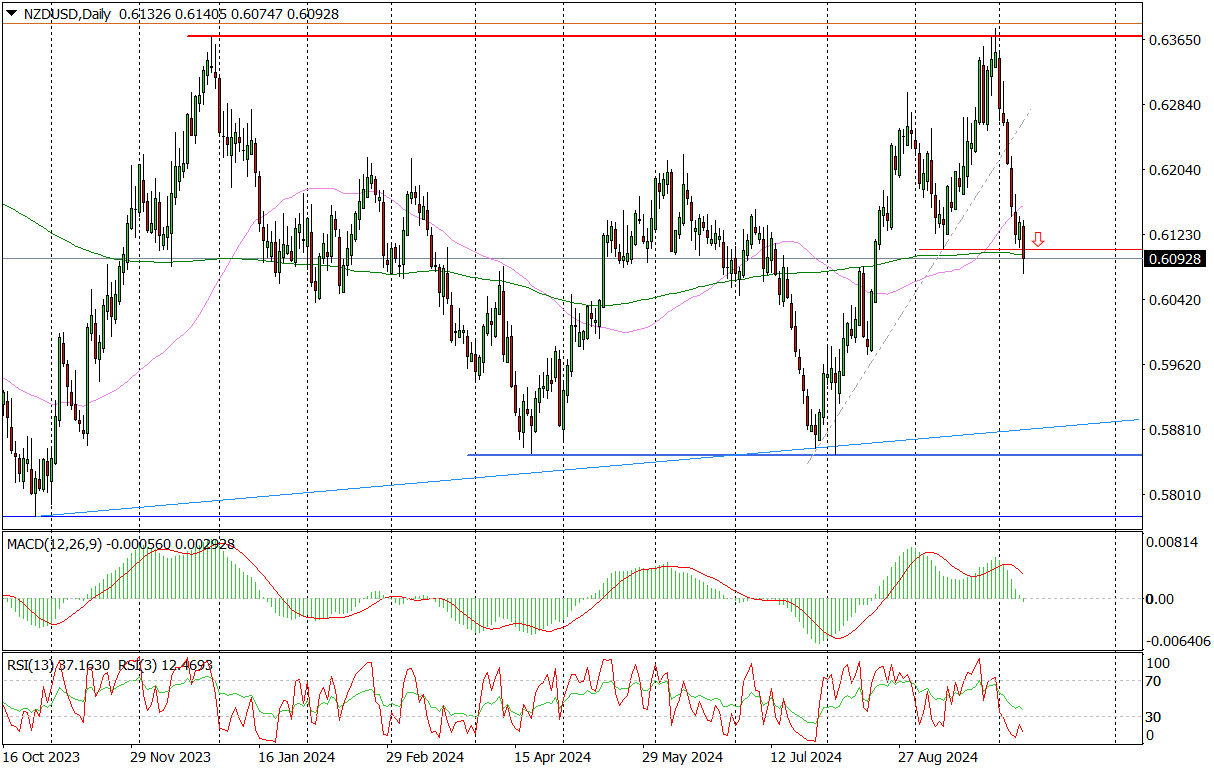Image resolution: width=1214 pixels, height=771 pixels.
Task: Click price level 0.63650 on the axis
Action: (x=1175, y=40)
